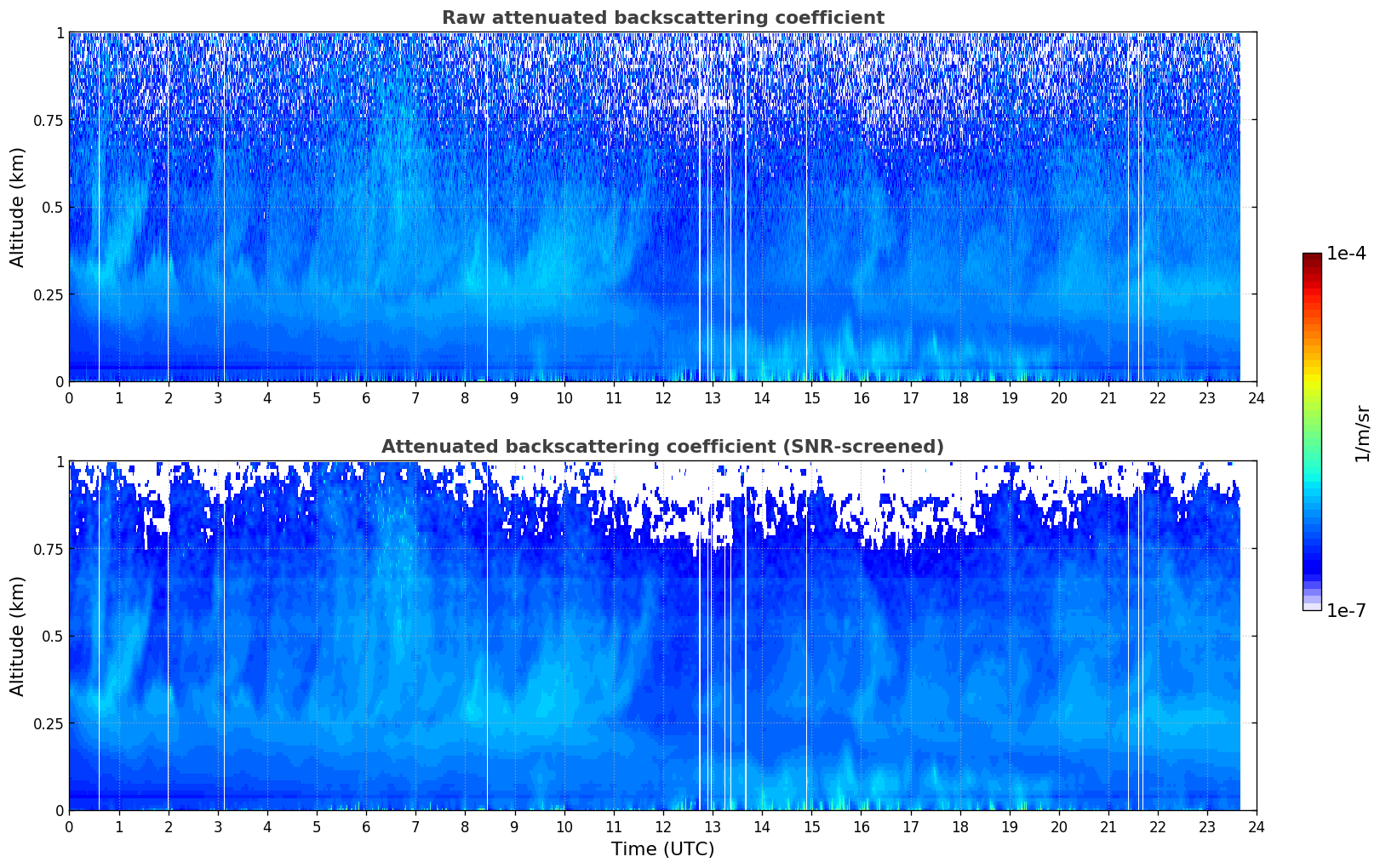The image size is (1380, 868).
Task: Click time tick '6' under the raw plot
Action: [x=366, y=397]
